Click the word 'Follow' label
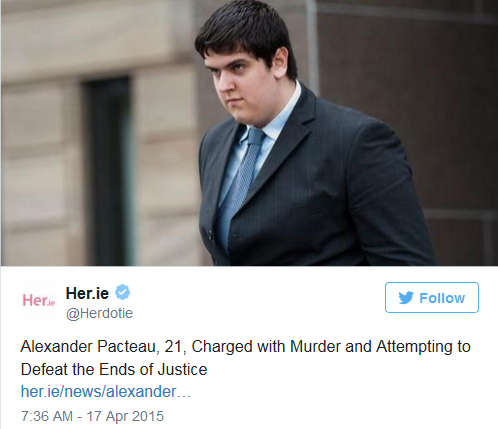This screenshot has width=498, height=429. (x=442, y=298)
